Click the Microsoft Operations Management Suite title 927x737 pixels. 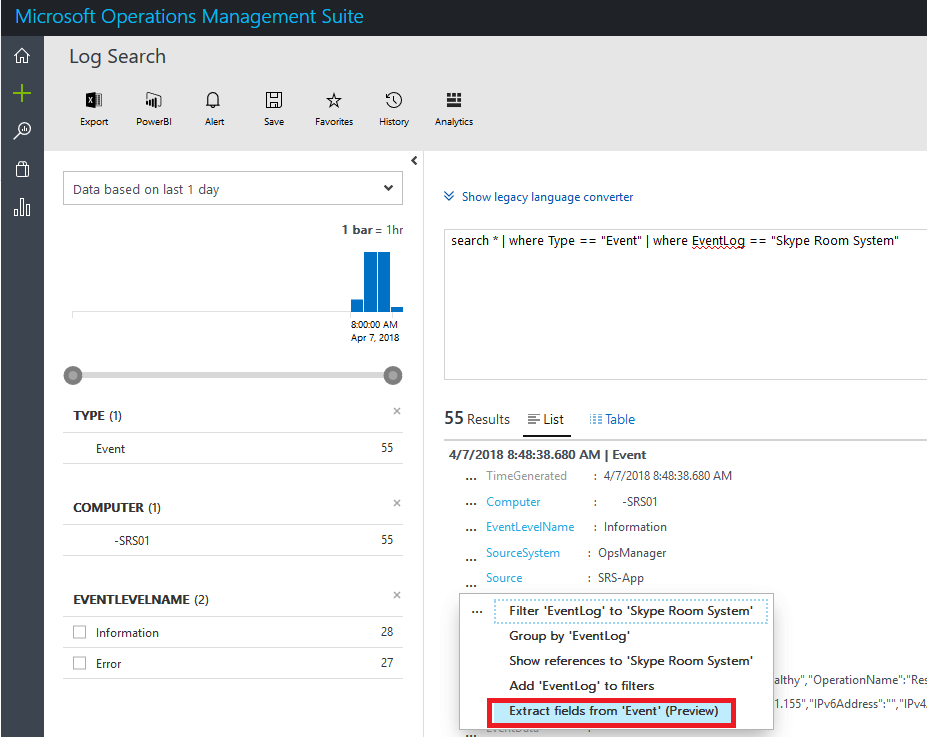tap(189, 17)
